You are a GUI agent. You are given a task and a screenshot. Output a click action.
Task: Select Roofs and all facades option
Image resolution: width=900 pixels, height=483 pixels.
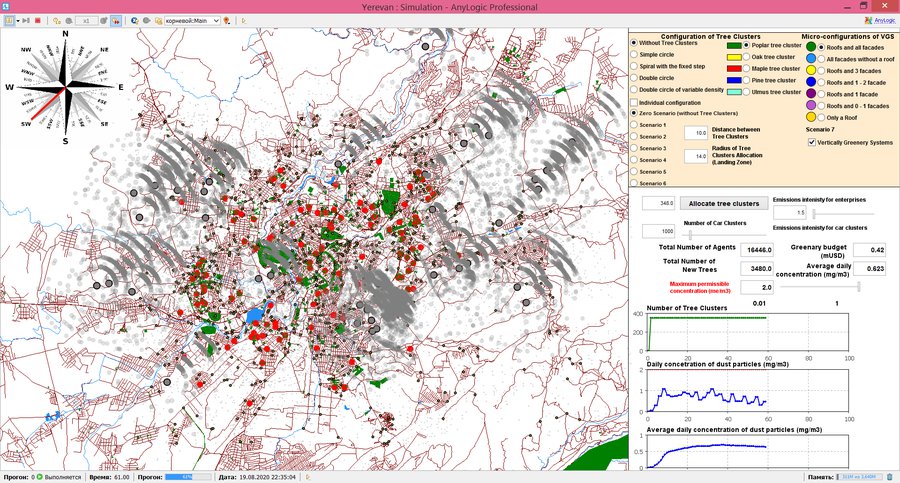tap(821, 48)
